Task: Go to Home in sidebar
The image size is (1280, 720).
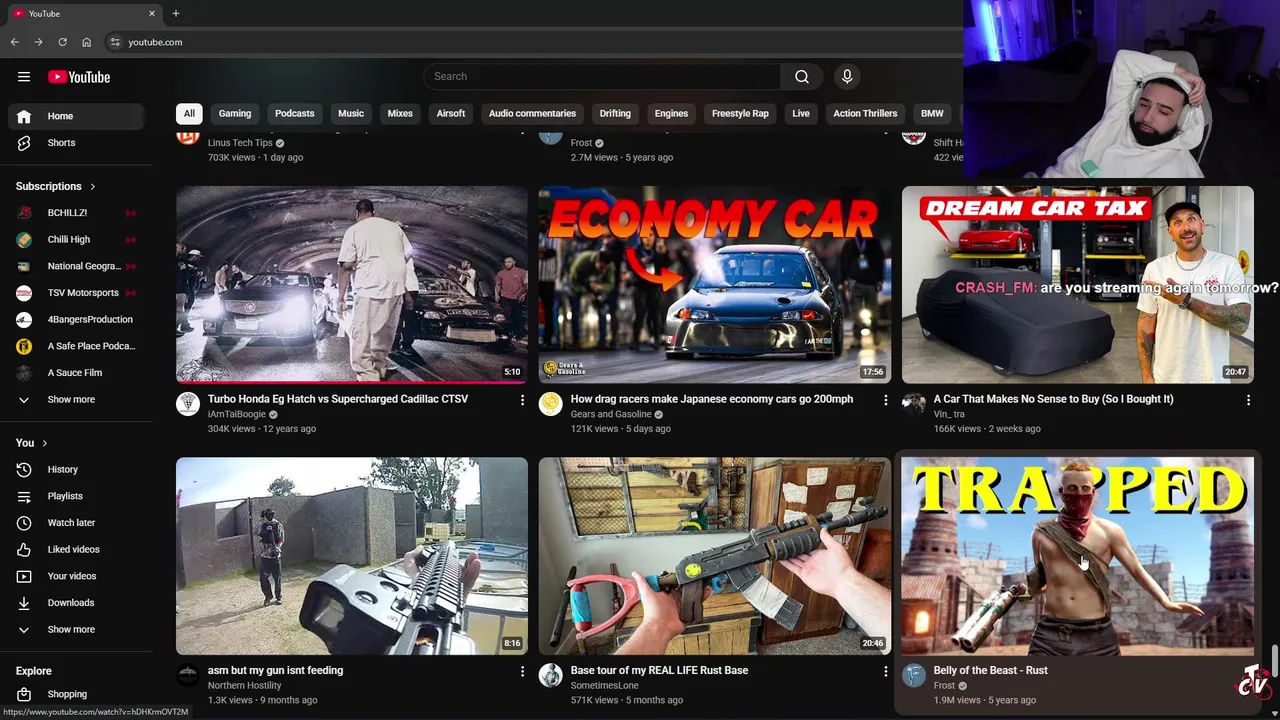Action: (x=76, y=117)
